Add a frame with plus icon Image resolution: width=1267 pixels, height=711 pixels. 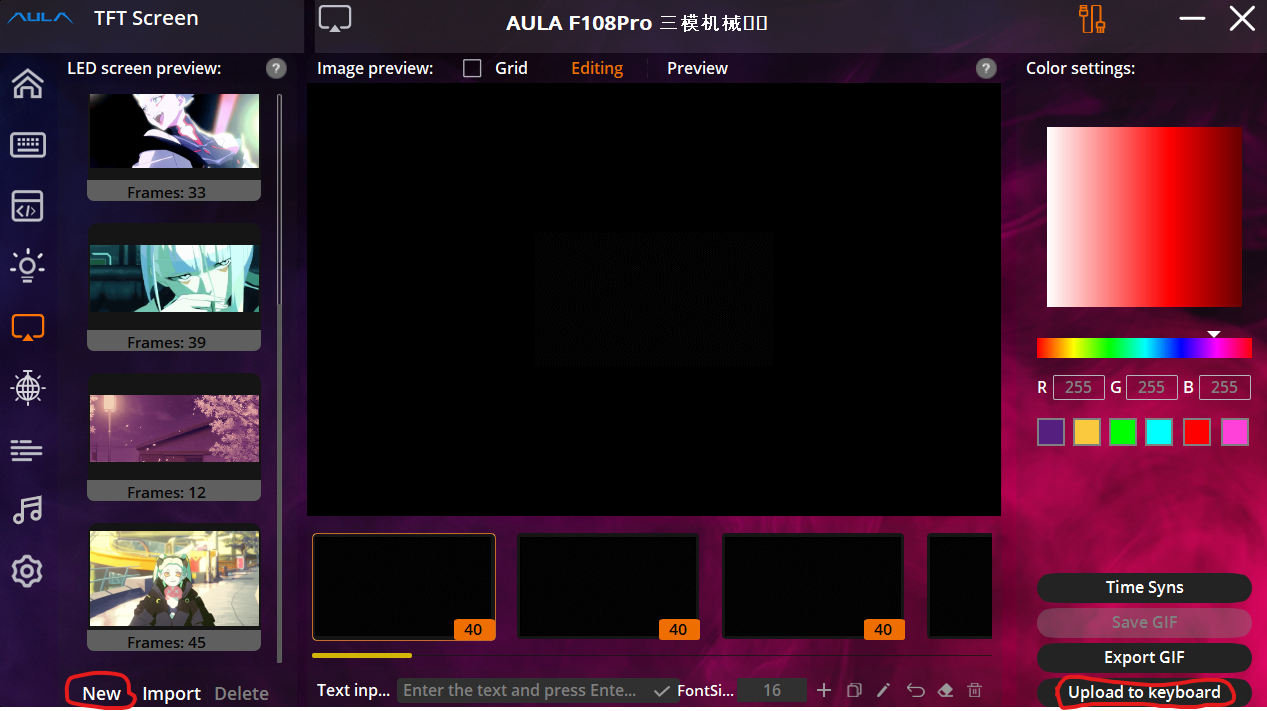coord(824,690)
